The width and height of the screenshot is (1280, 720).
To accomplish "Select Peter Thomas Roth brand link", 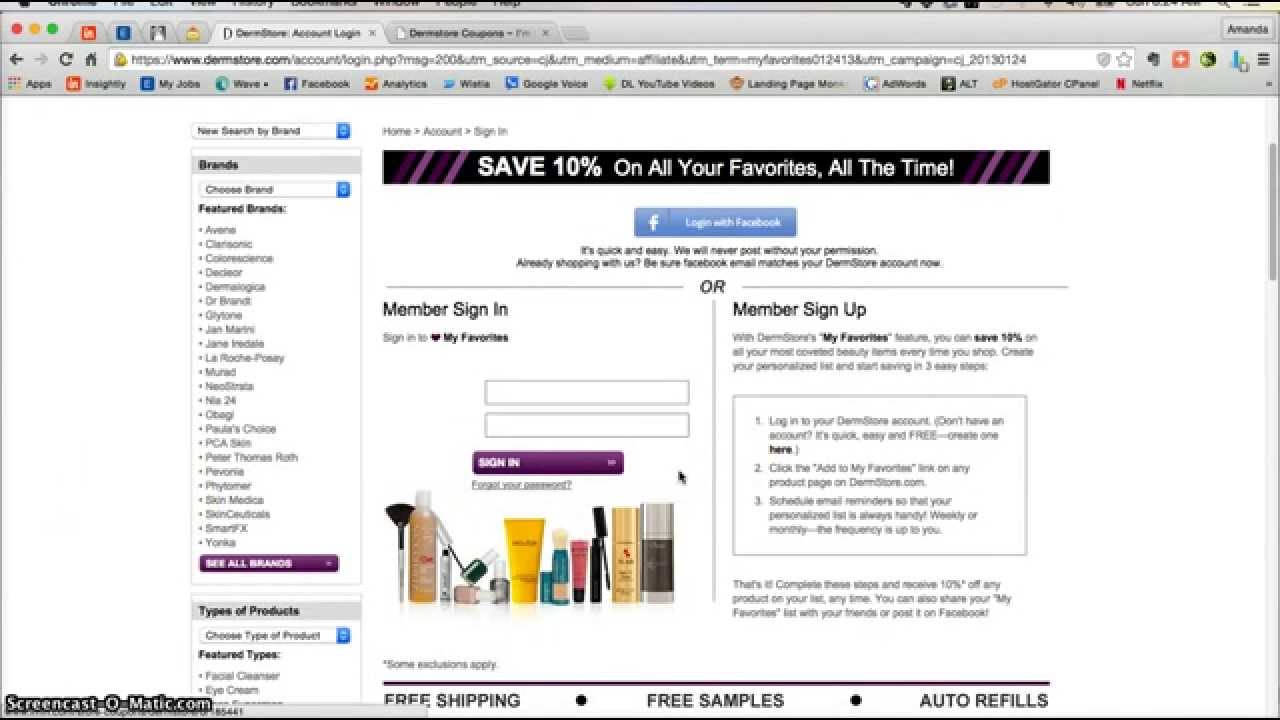I will (x=251, y=457).
